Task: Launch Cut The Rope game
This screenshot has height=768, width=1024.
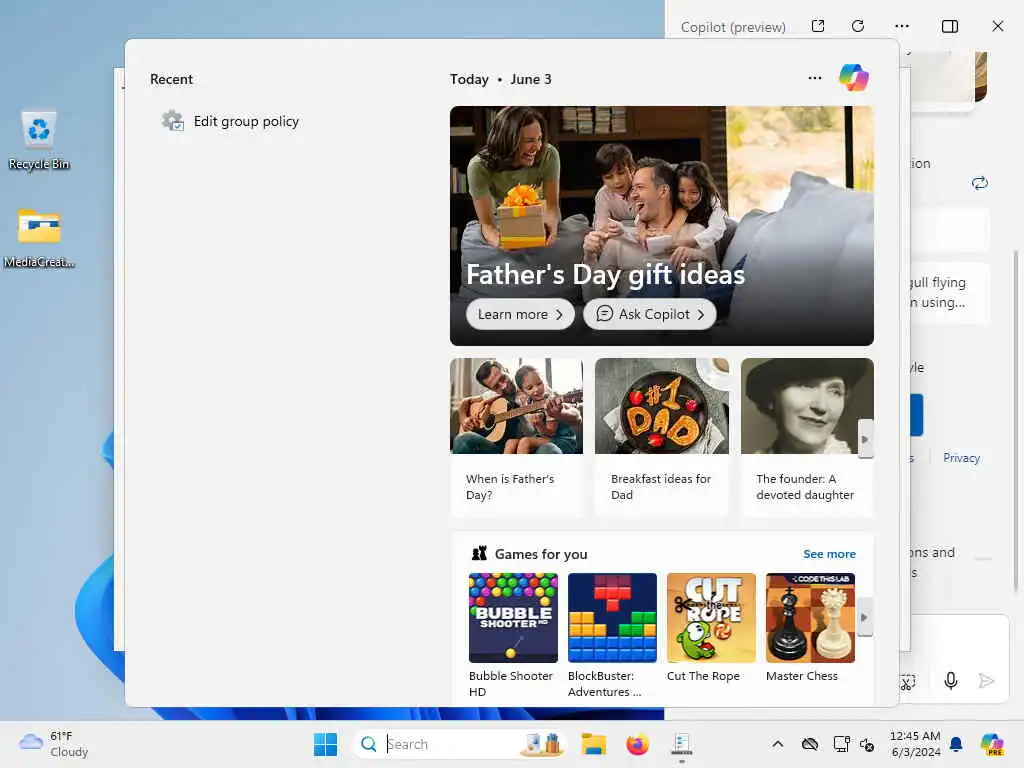Action: 711,628
